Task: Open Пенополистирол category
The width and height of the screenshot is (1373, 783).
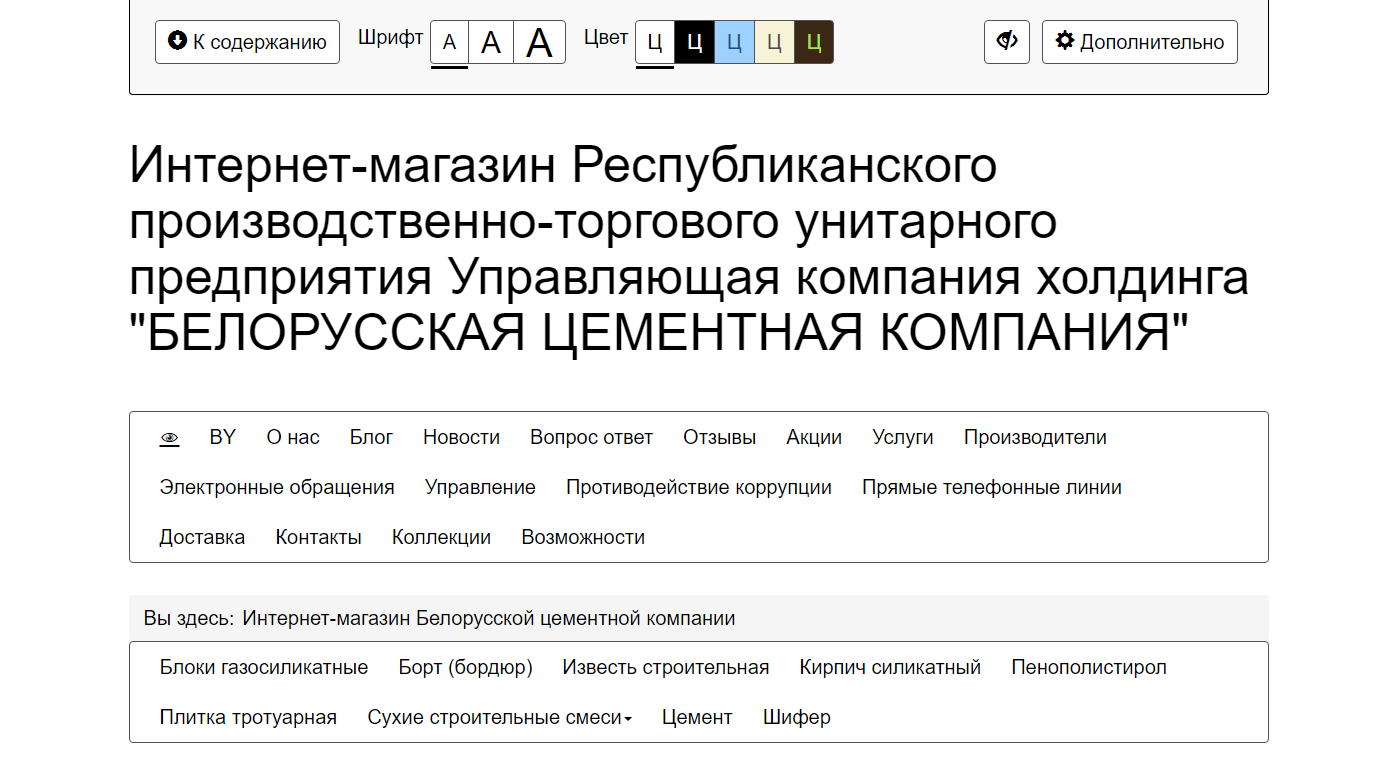Action: point(1089,667)
